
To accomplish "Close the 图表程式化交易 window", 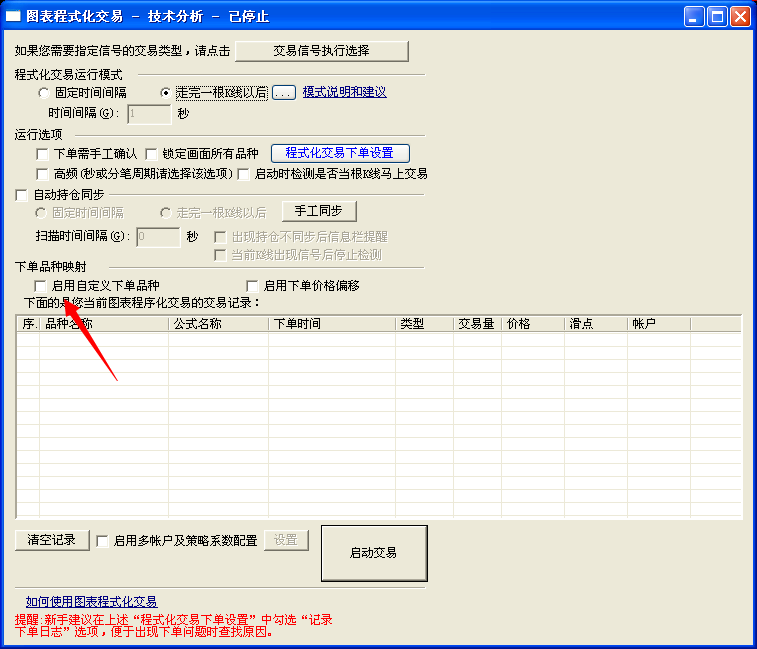I will (740, 16).
